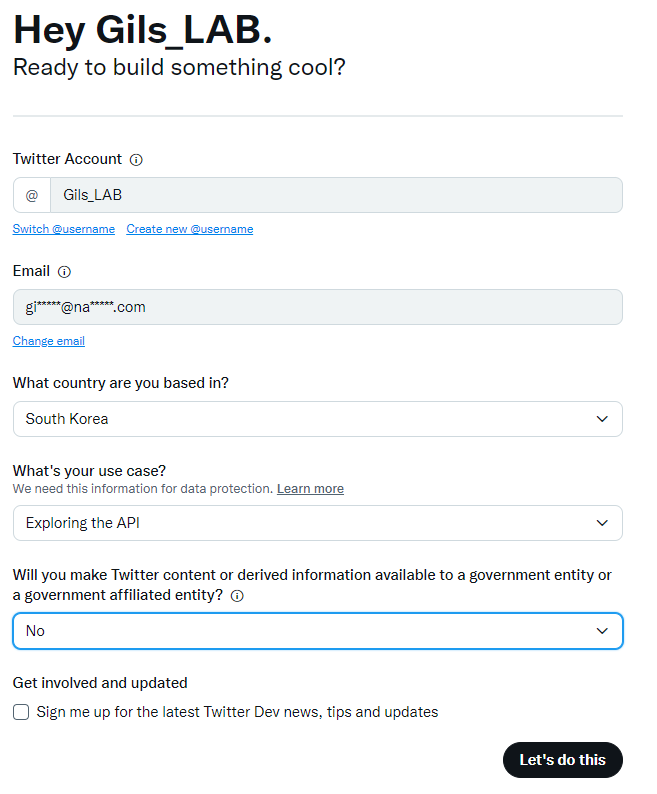Follow the Create new @username link

point(189,229)
